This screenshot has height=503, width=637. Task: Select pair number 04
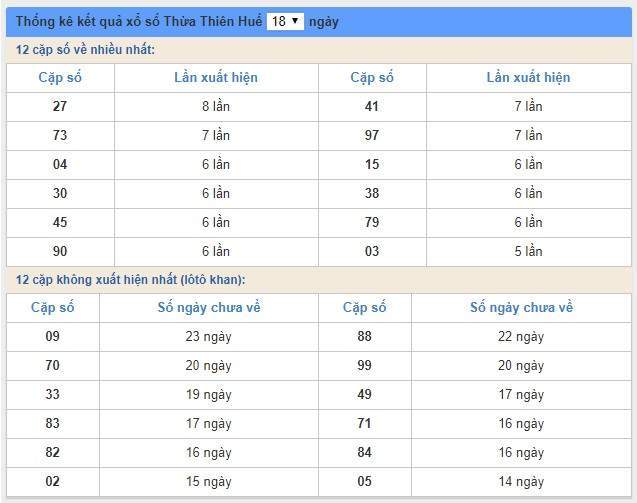click(x=60, y=165)
